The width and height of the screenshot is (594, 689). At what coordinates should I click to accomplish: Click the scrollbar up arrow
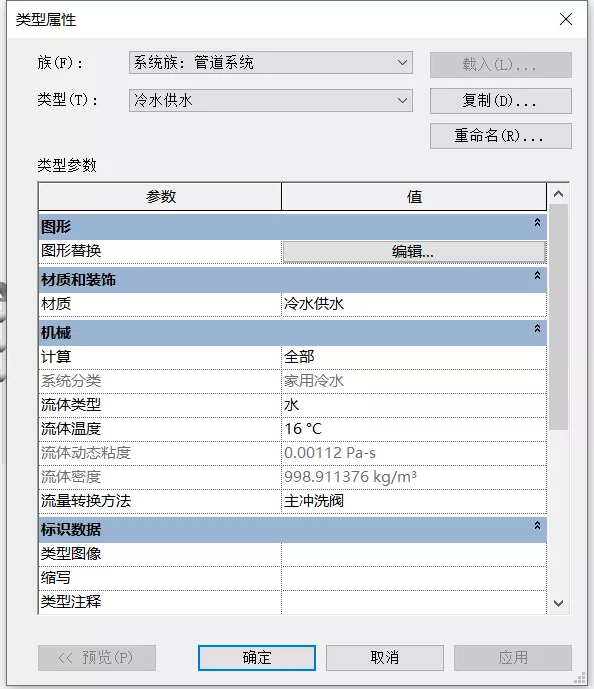pos(558,194)
